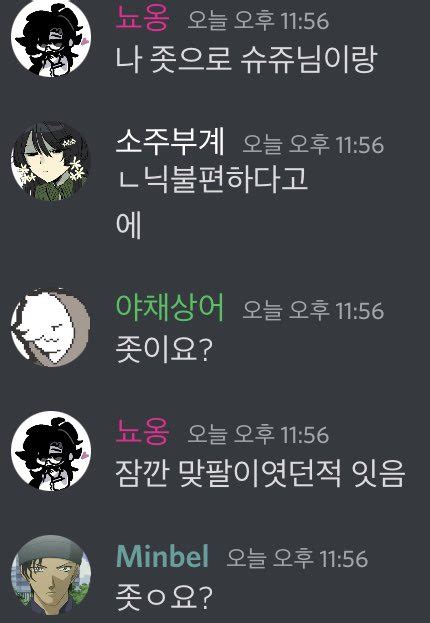Click the pink username 뇨옹 on the first message

[143, 18]
